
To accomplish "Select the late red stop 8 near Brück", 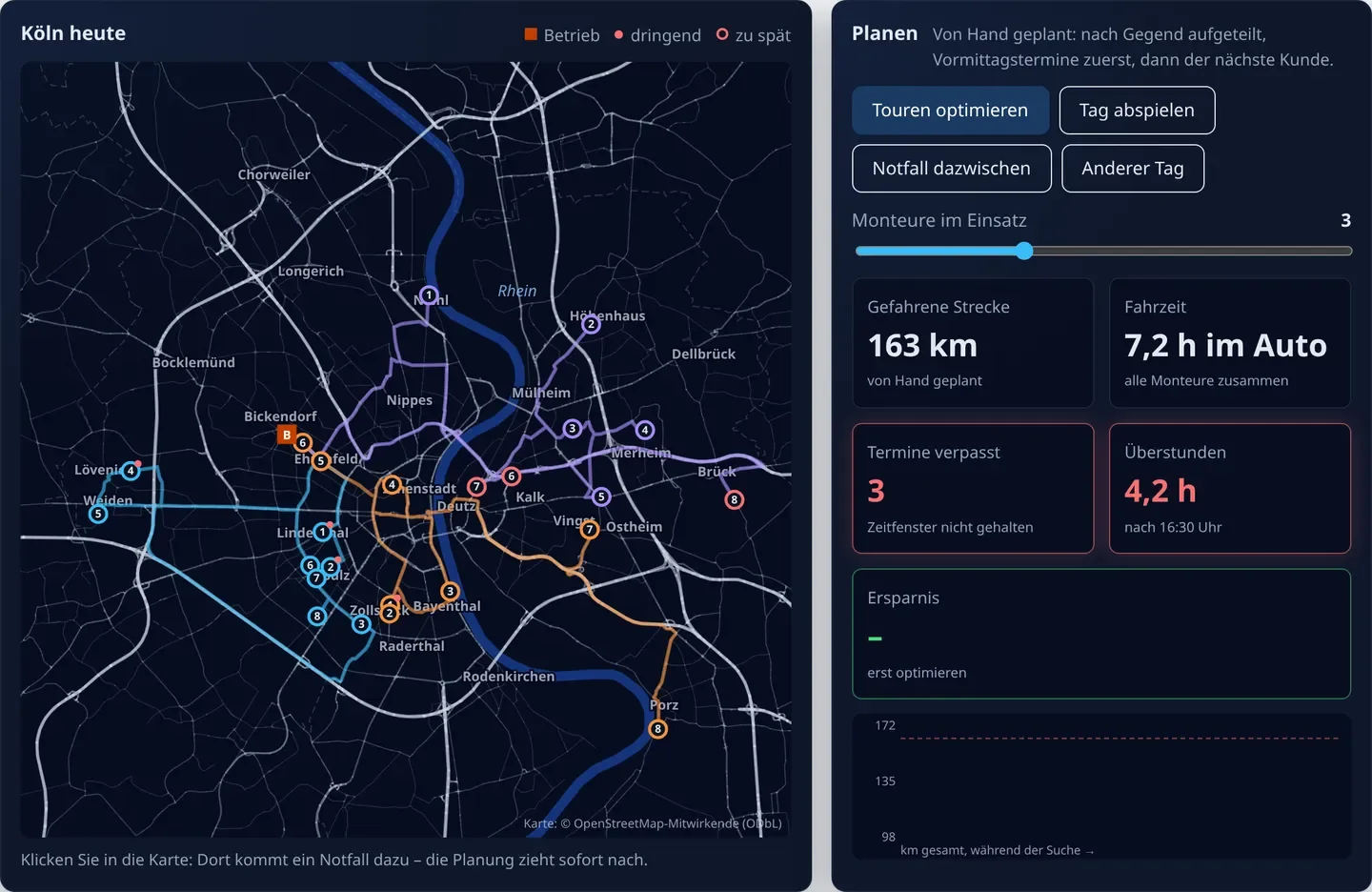I will point(734,499).
